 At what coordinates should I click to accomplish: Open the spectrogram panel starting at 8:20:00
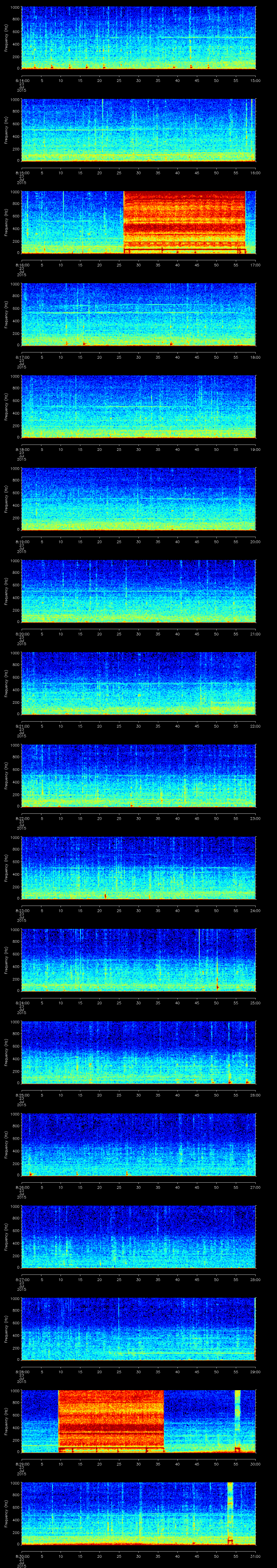(138, 591)
